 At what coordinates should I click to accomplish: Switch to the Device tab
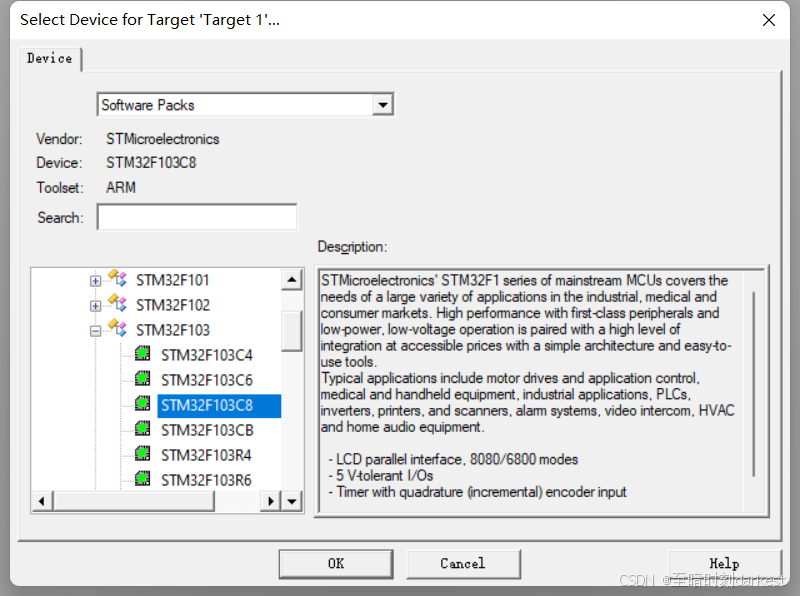[x=49, y=59]
